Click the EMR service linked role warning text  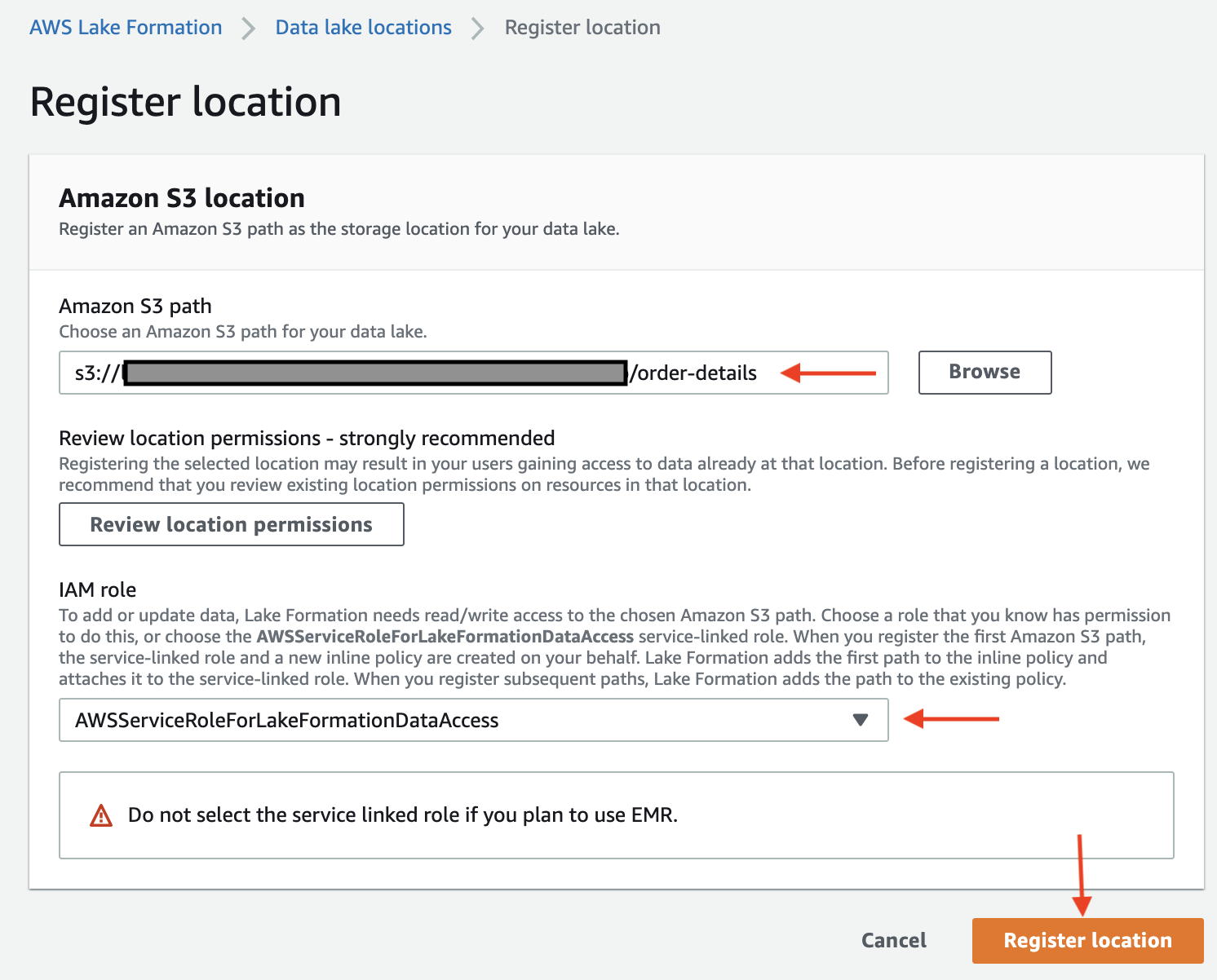(403, 815)
